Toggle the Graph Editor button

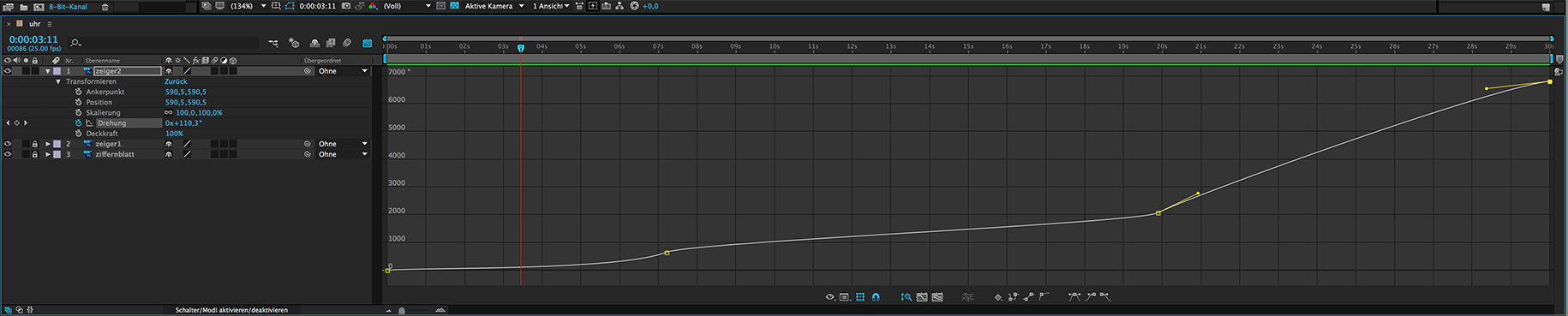pyautogui.click(x=368, y=43)
